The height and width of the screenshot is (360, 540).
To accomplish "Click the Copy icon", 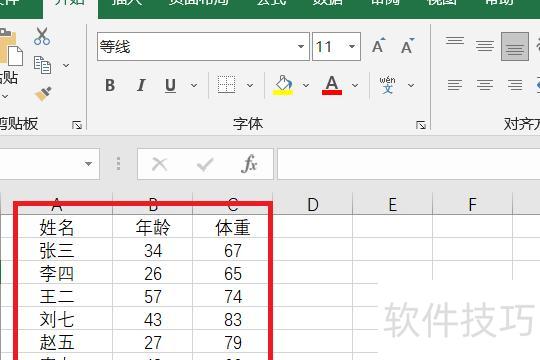I will 42,65.
